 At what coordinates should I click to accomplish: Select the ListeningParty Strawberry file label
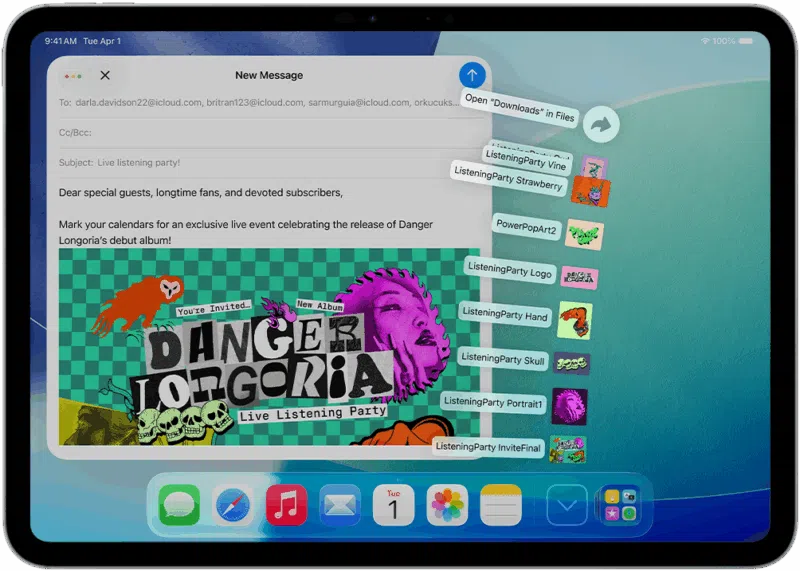coord(508,178)
